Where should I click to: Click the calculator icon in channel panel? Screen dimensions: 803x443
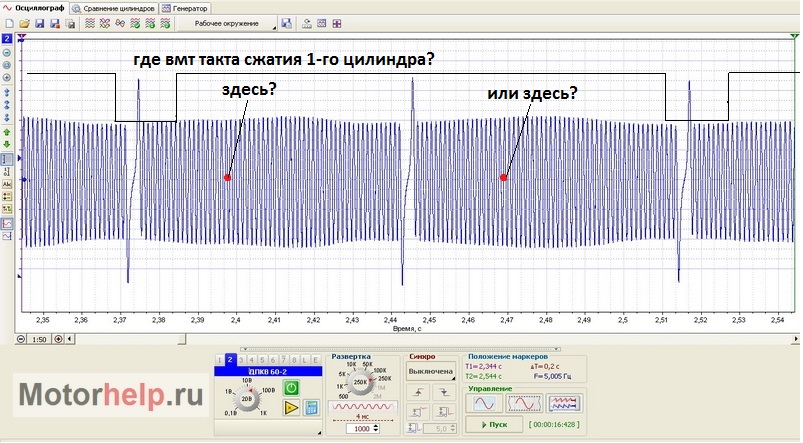click(x=311, y=407)
